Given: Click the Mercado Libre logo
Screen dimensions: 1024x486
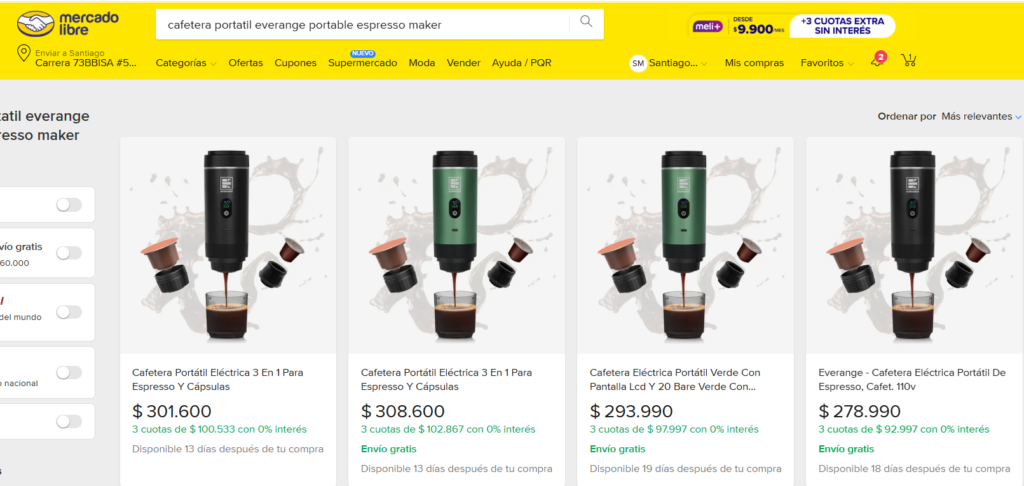Looking at the screenshot, I should tap(67, 24).
